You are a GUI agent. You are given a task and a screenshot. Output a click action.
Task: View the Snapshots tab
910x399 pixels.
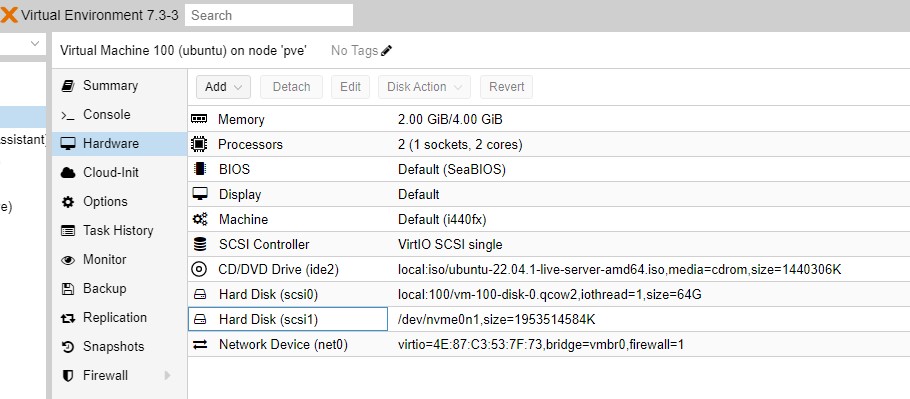(x=119, y=347)
